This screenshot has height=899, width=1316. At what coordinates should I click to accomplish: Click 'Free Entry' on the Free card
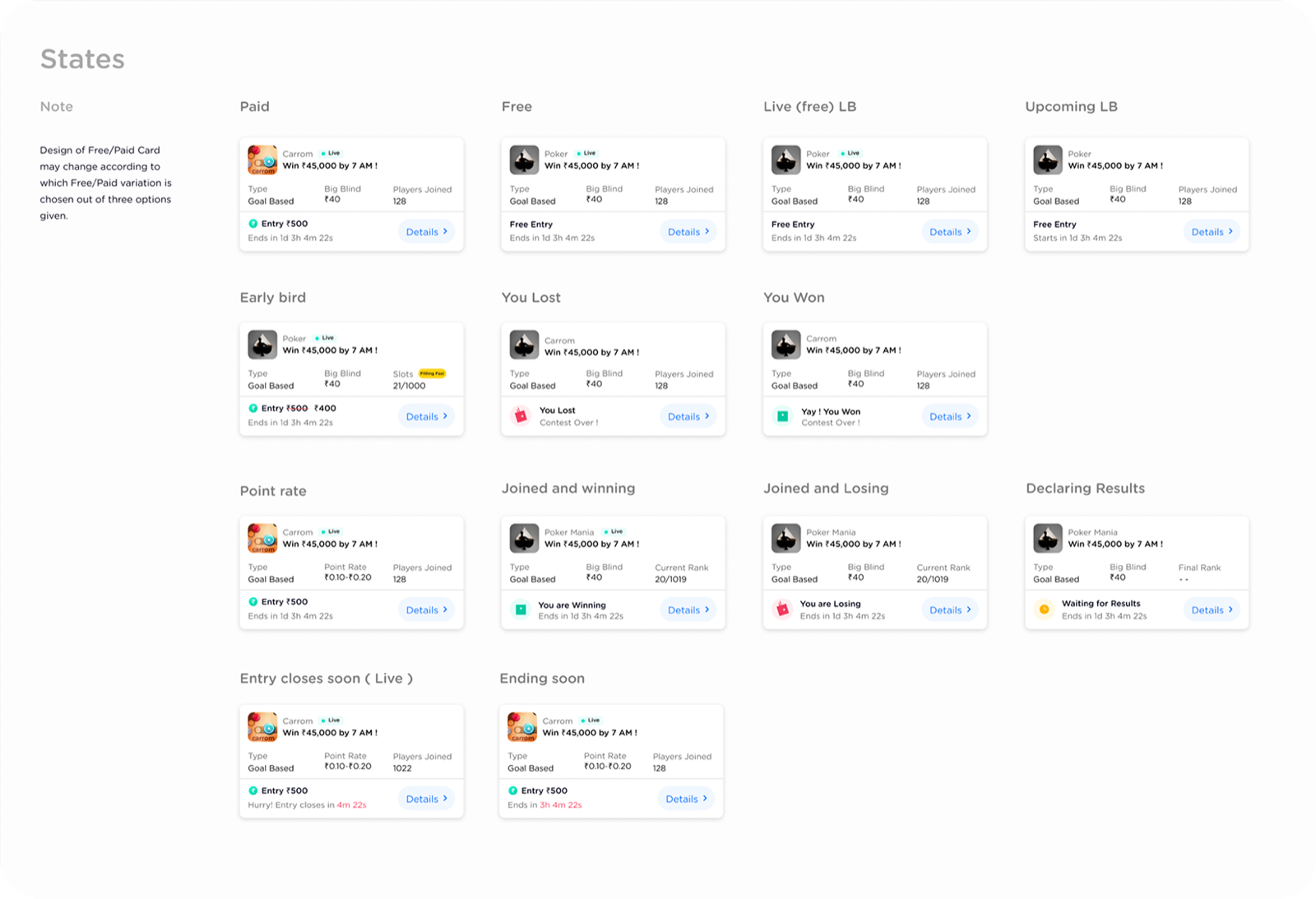531,225
